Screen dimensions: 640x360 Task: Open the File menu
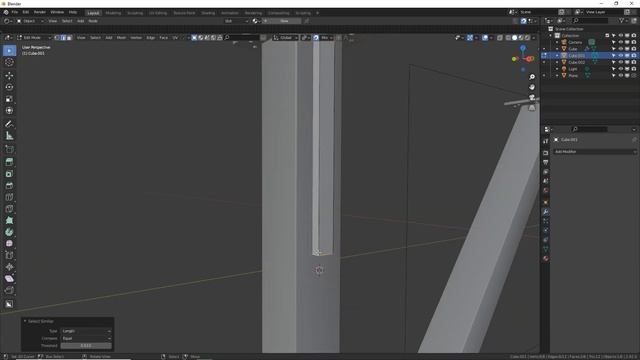coord(15,12)
